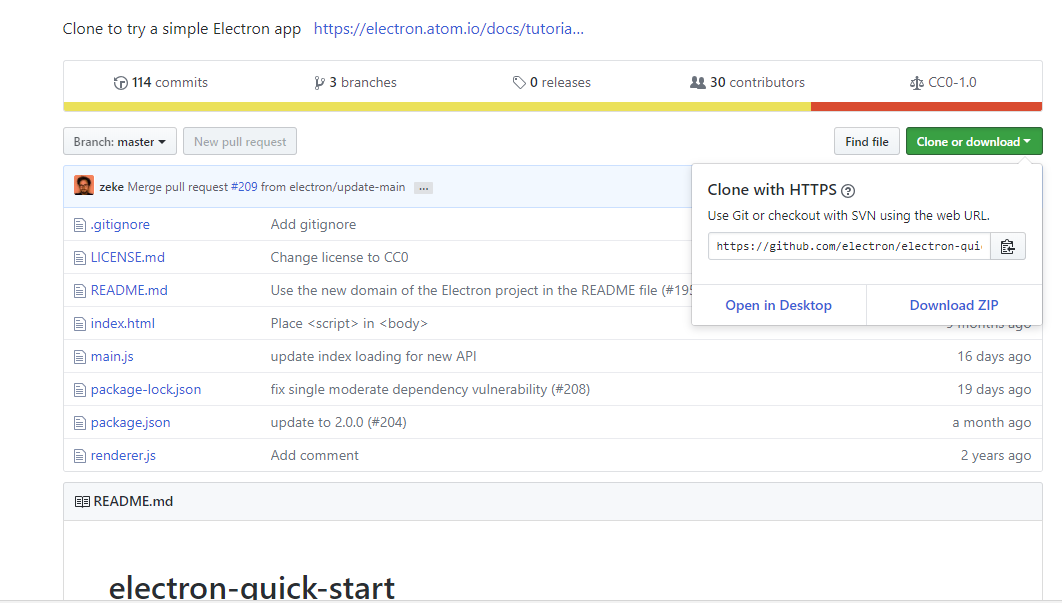Click the red HTML language bar segment

[927, 107]
